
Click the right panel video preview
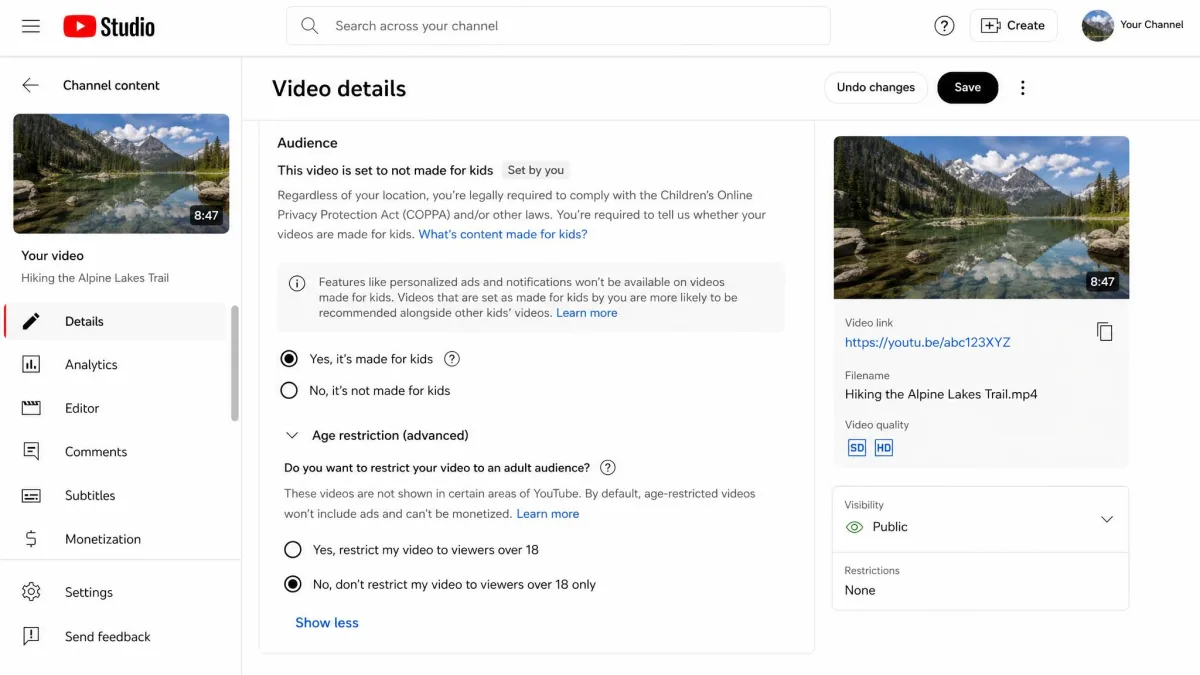[x=981, y=217]
